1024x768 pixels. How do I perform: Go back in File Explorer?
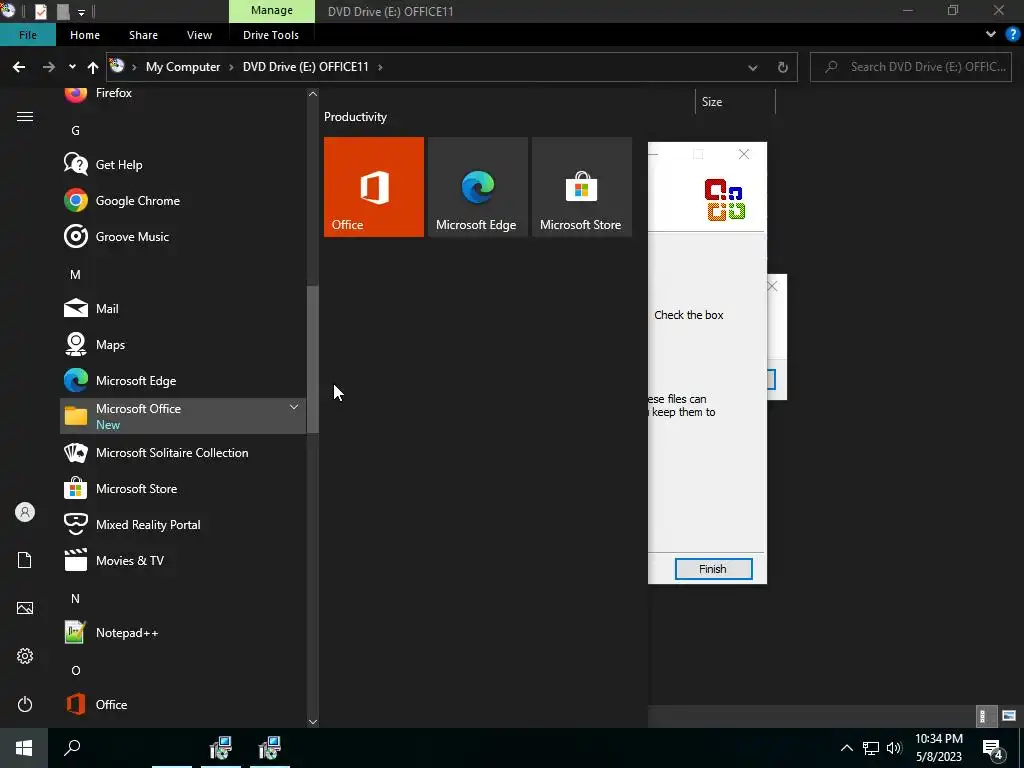19,67
